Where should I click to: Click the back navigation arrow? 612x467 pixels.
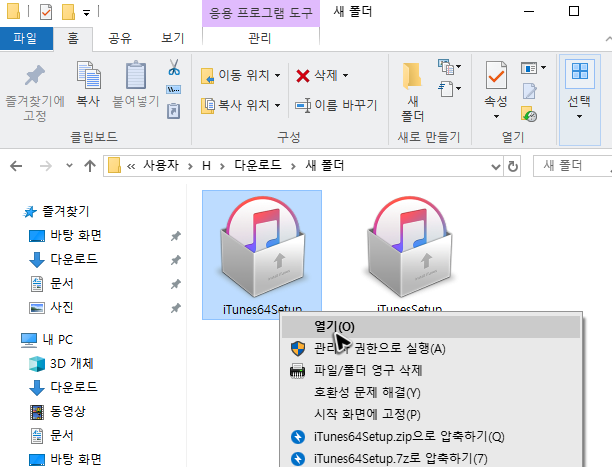pyautogui.click(x=16, y=166)
